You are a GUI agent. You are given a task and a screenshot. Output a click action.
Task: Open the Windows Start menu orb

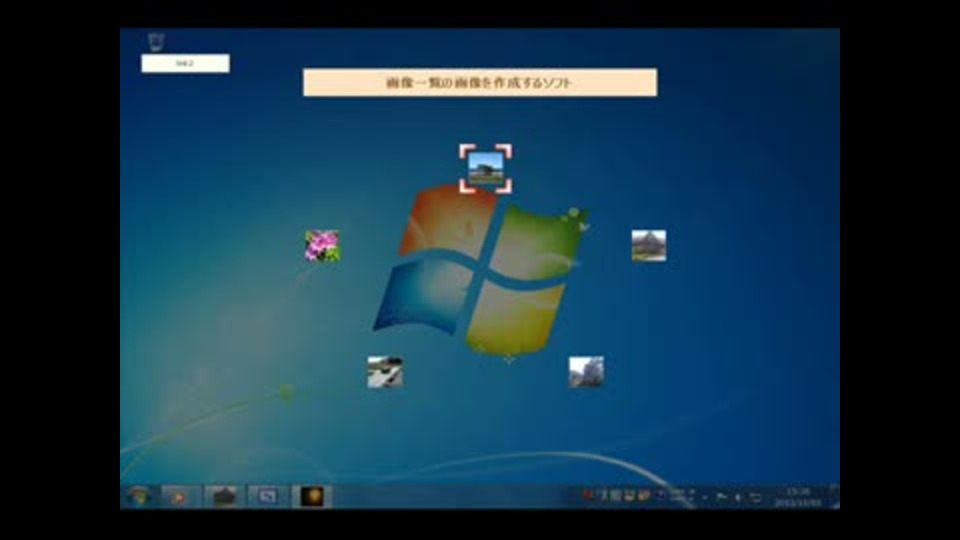pos(139,496)
